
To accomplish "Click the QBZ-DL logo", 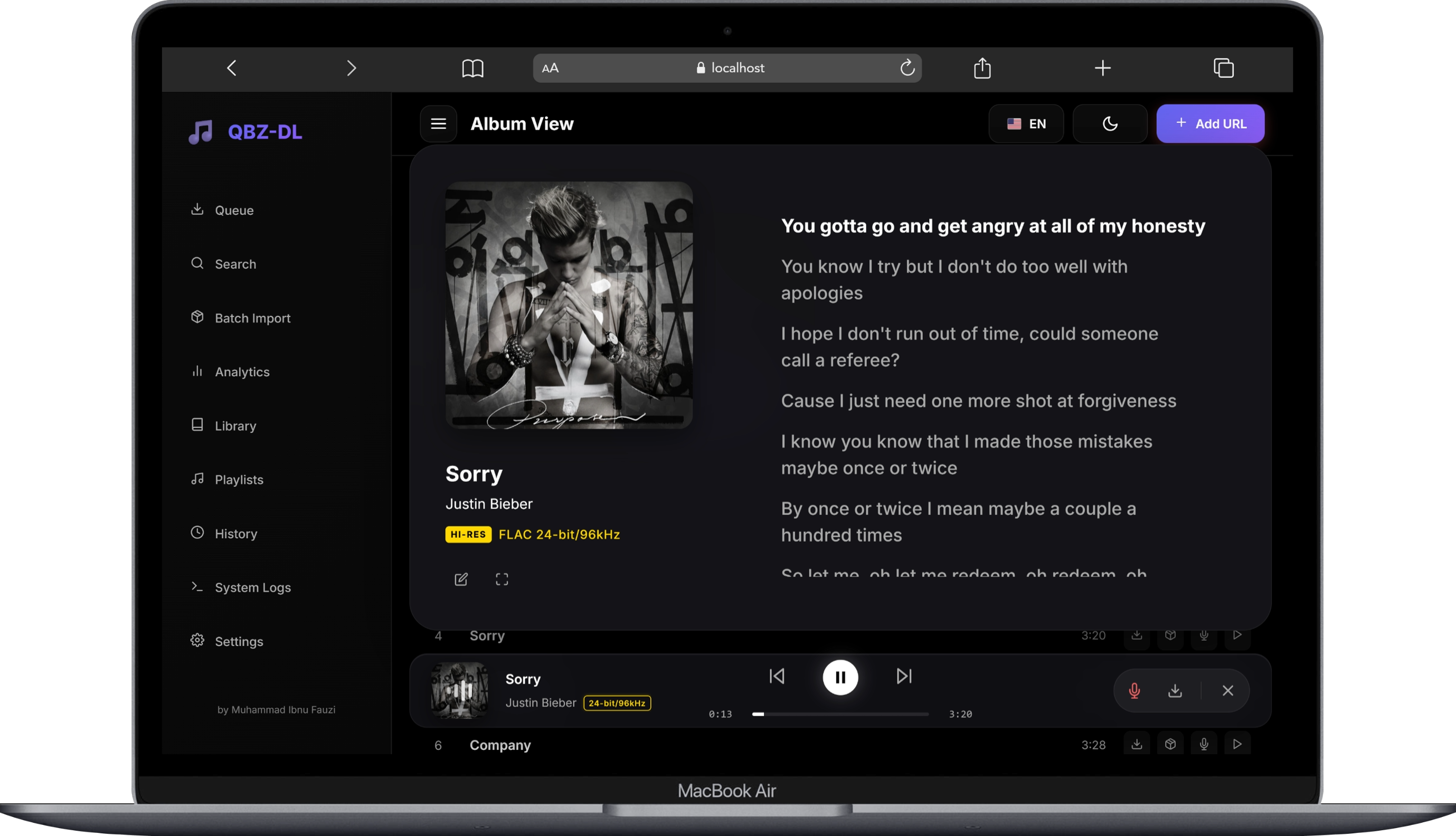I will click(x=245, y=132).
